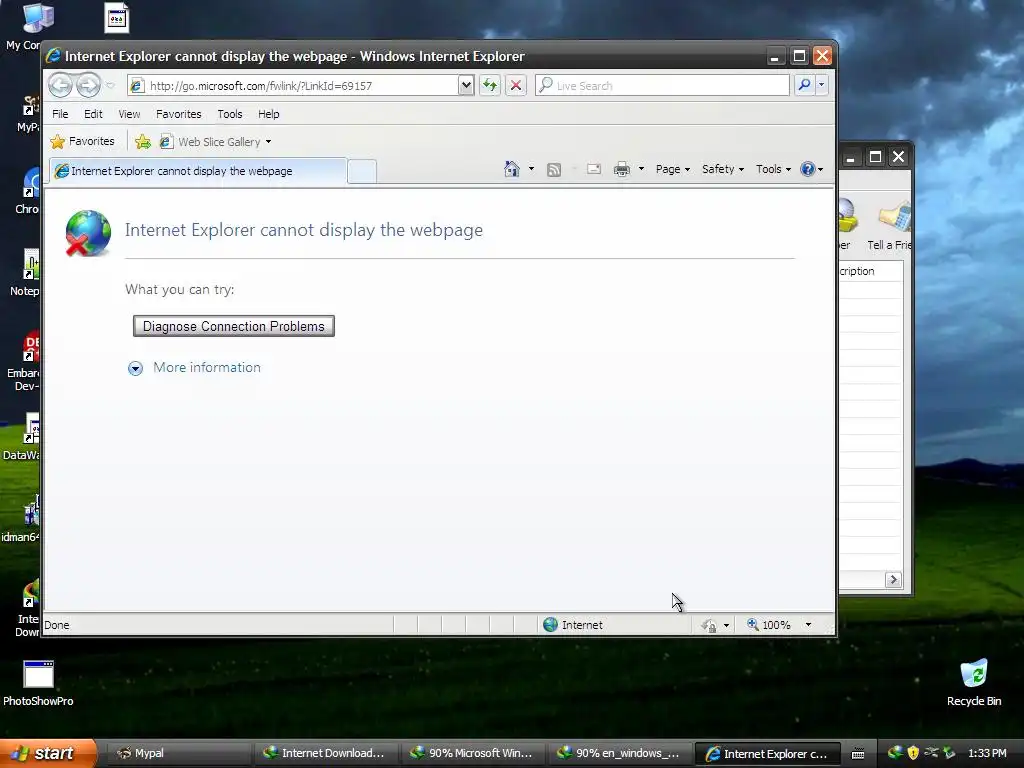
Task: Click the RSS Feeds icon
Action: tap(554, 170)
